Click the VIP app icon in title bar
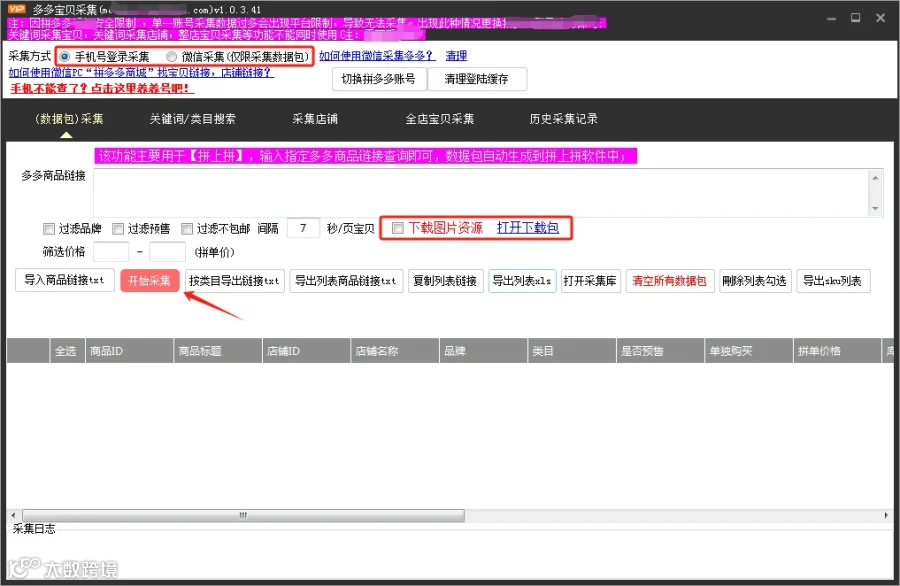The width and height of the screenshot is (900, 586). pos(17,9)
